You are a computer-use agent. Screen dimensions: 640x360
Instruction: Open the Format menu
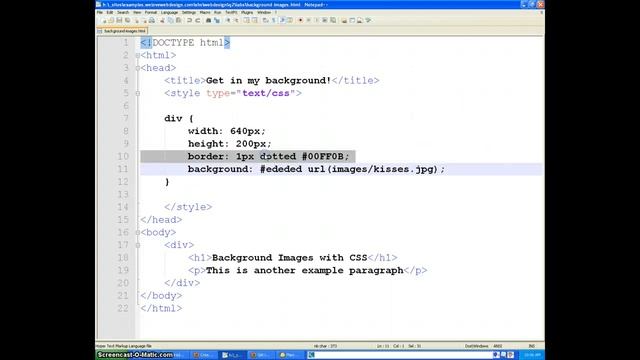[151, 12]
